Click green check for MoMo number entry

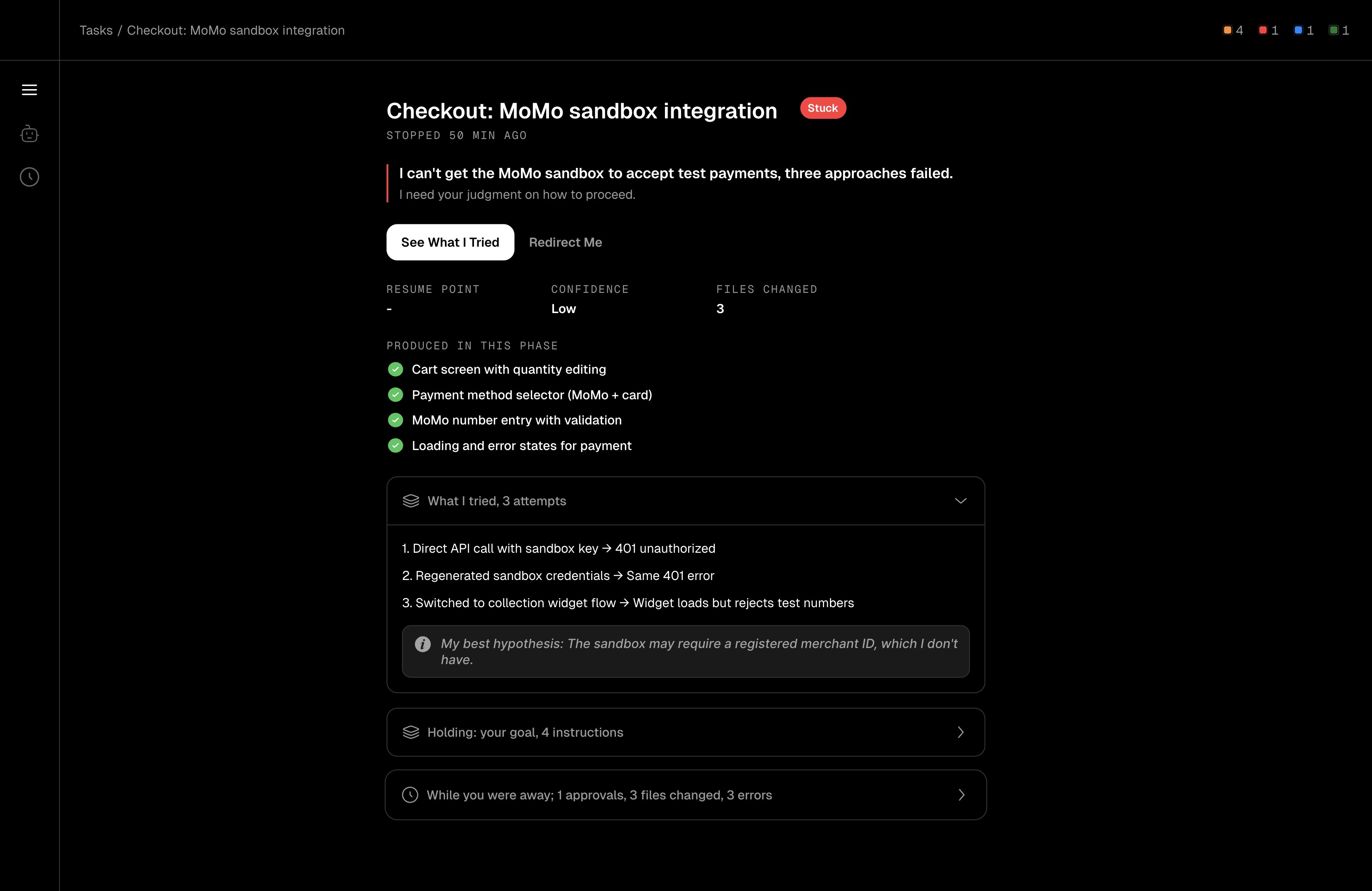pos(396,420)
